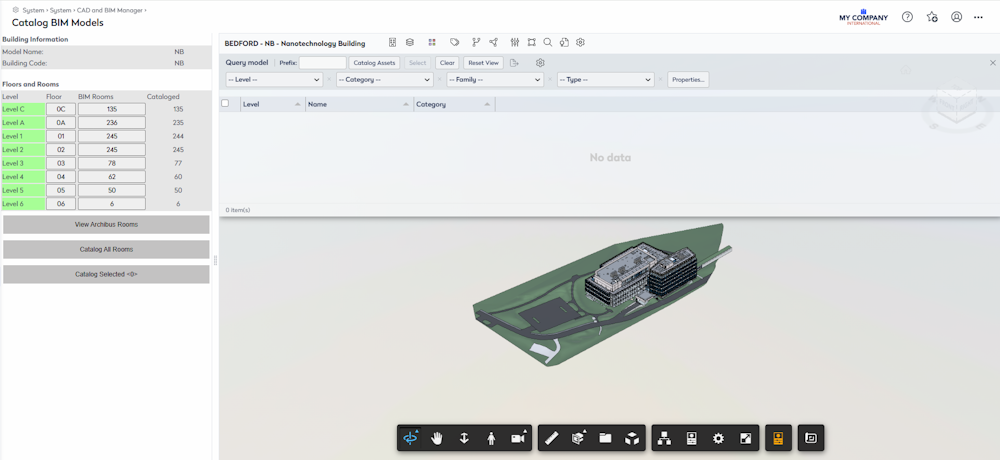1000x460 pixels.
Task: Toggle the orange Properties panel button
Action: pyautogui.click(x=778, y=438)
